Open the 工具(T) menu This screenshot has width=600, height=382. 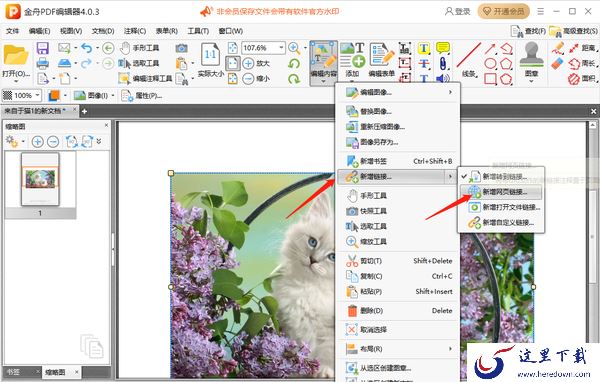[198, 31]
